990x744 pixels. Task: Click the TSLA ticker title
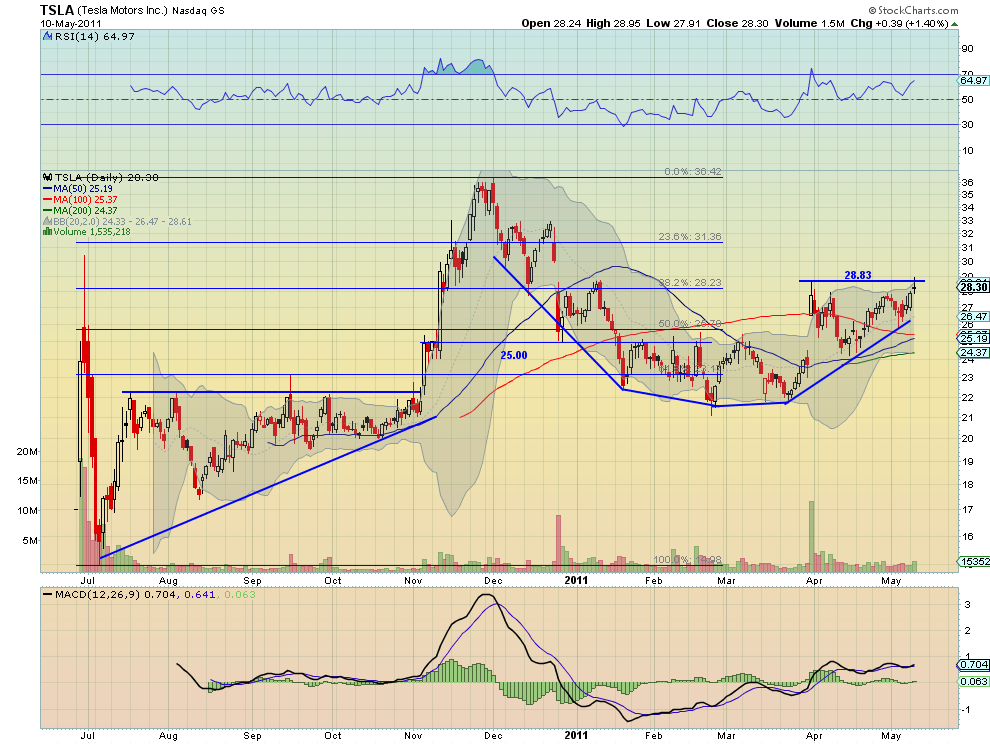[x=57, y=10]
